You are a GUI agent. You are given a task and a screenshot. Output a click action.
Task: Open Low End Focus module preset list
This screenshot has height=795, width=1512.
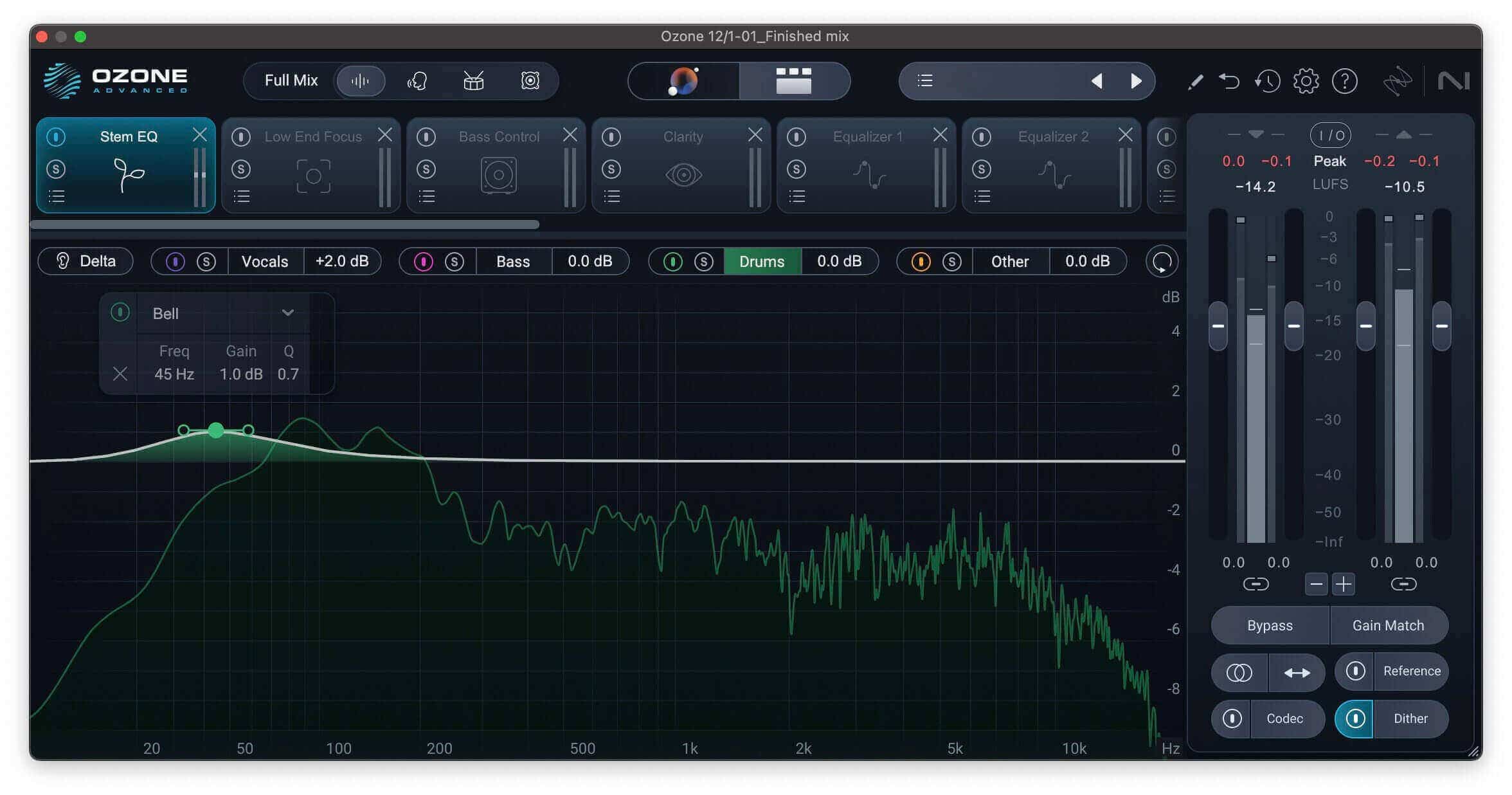click(x=242, y=196)
